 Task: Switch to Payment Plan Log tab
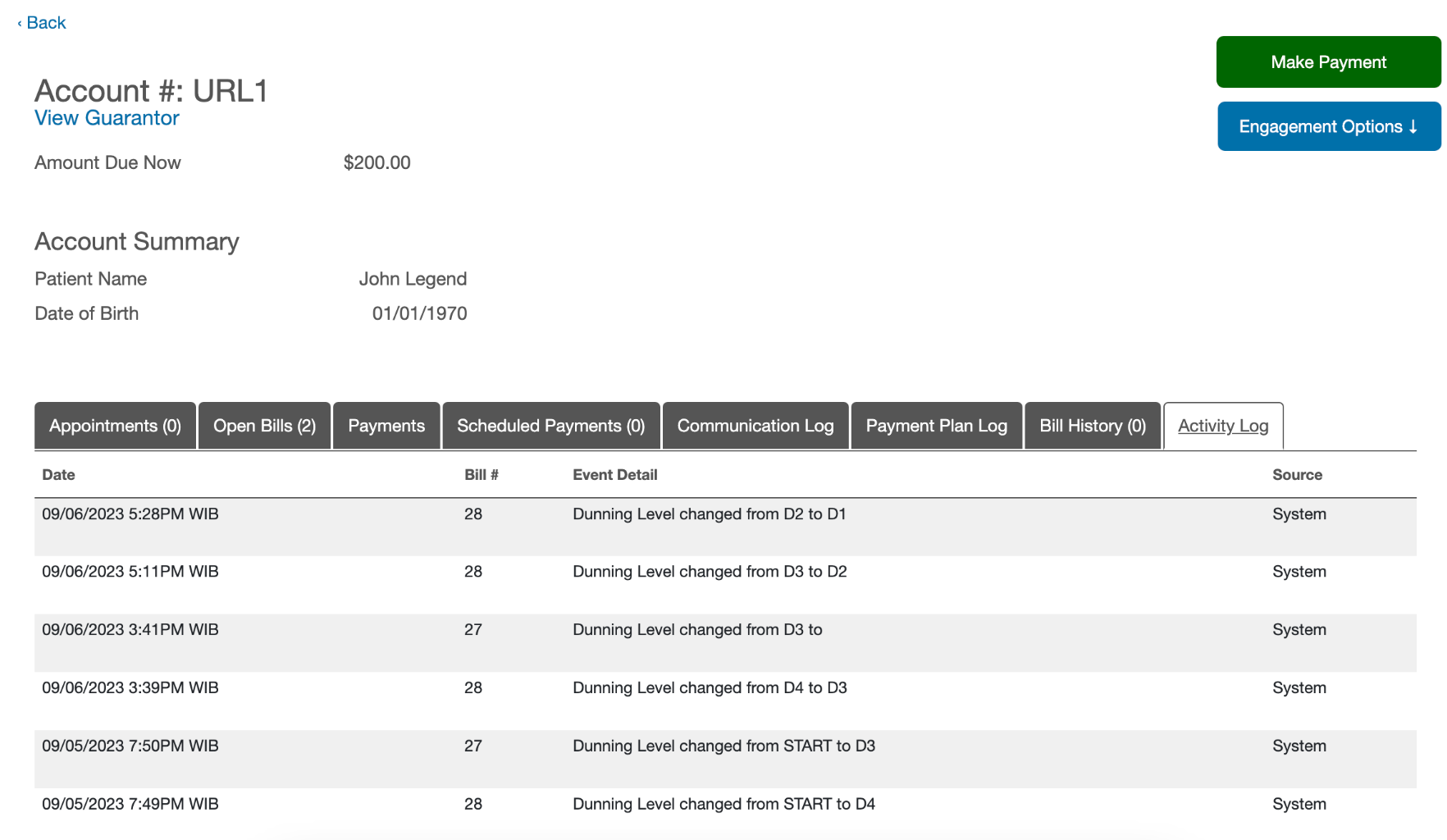click(936, 425)
